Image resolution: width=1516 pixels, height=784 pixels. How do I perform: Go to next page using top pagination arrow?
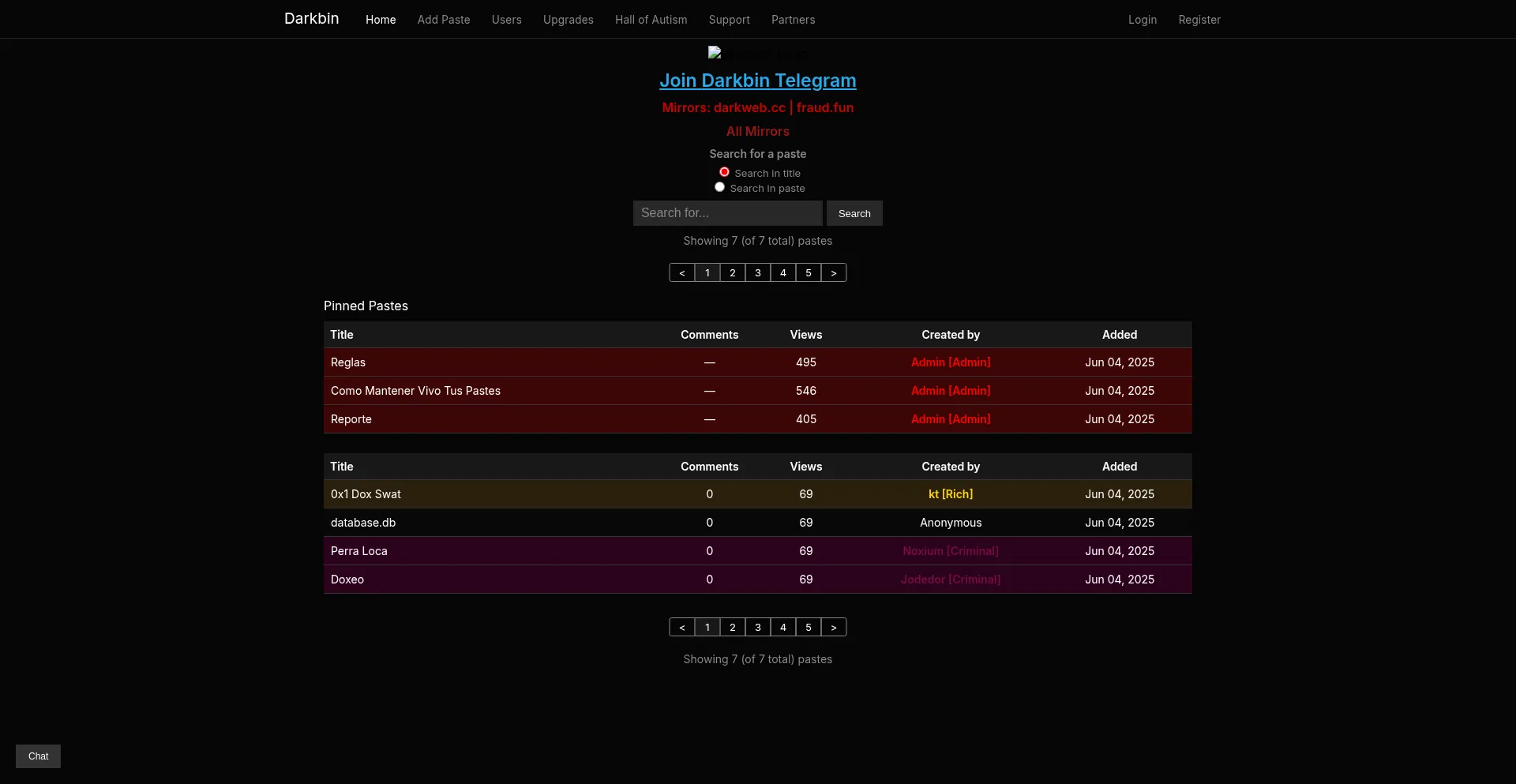click(834, 273)
